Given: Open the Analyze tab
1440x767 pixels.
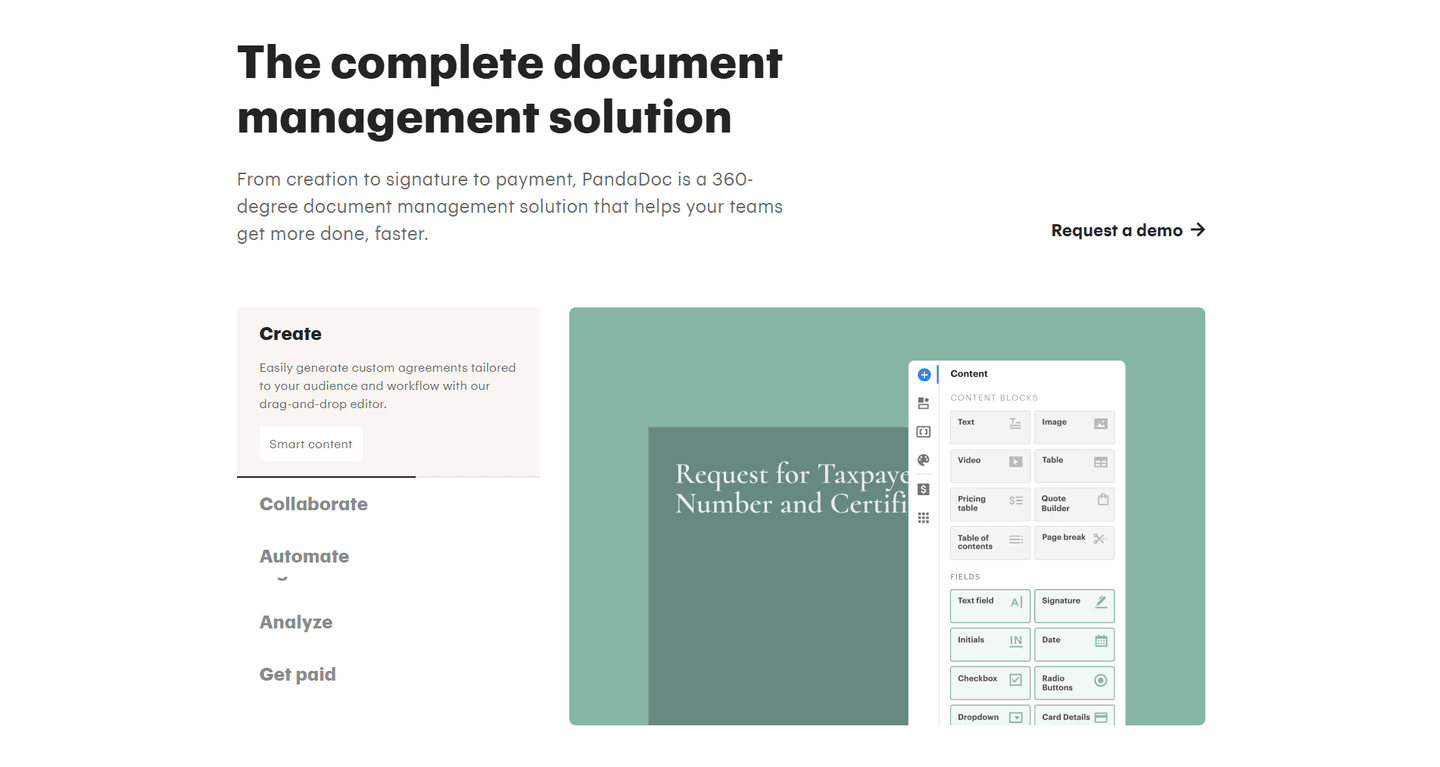Looking at the screenshot, I should tap(296, 622).
